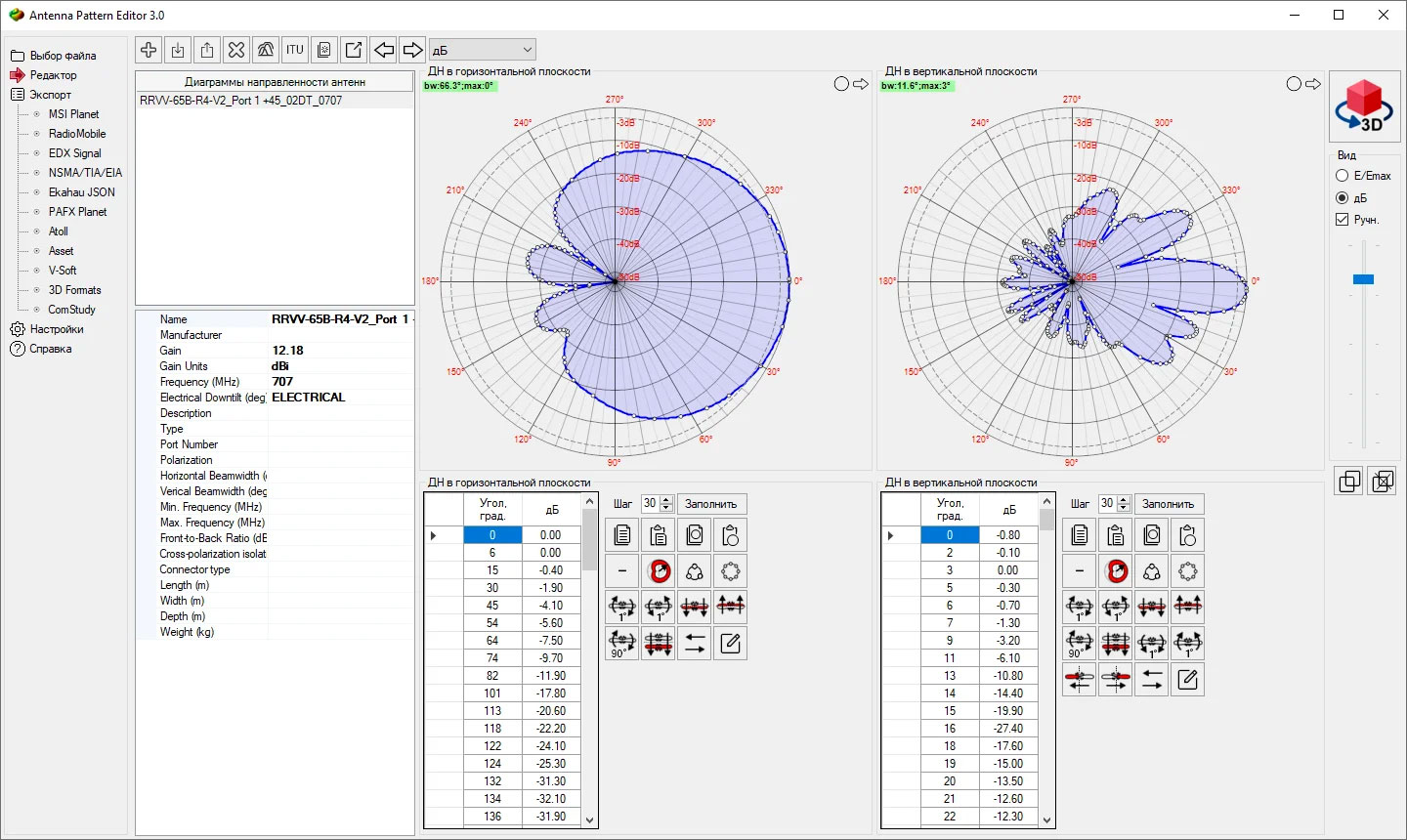Click Заполнить button in vertical plane panel

pos(1168,504)
